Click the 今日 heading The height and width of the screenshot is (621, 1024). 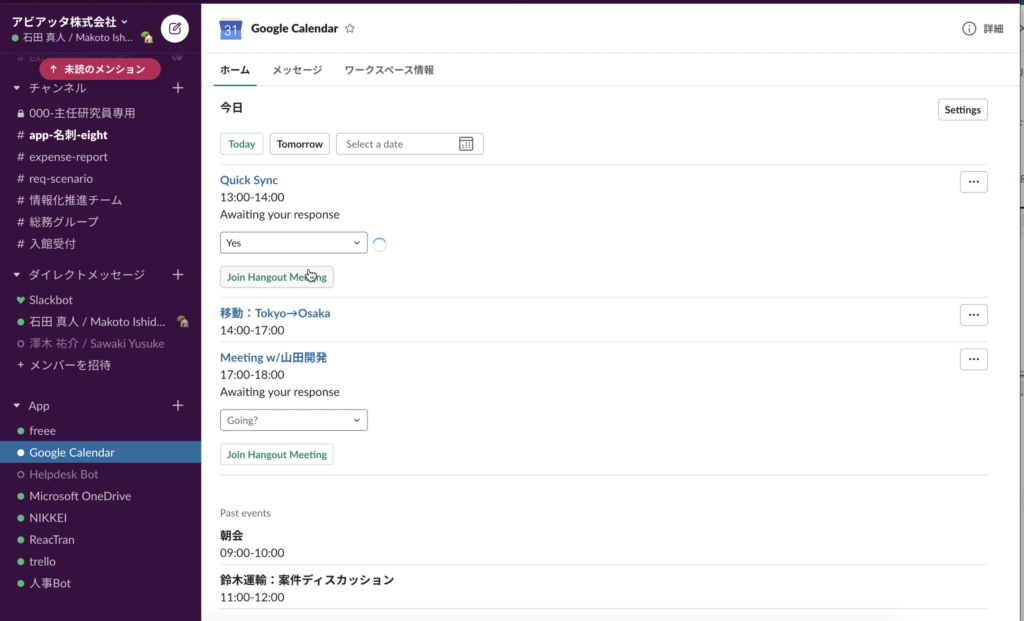pyautogui.click(x=231, y=108)
